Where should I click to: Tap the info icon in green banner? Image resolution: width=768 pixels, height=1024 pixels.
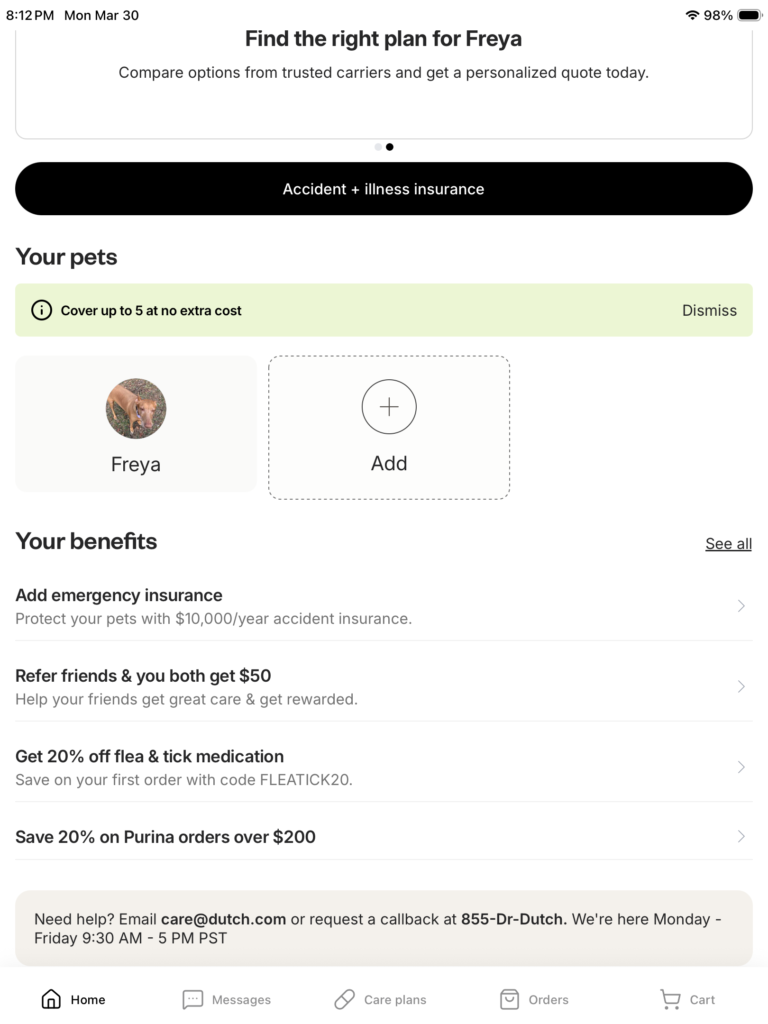point(41,310)
